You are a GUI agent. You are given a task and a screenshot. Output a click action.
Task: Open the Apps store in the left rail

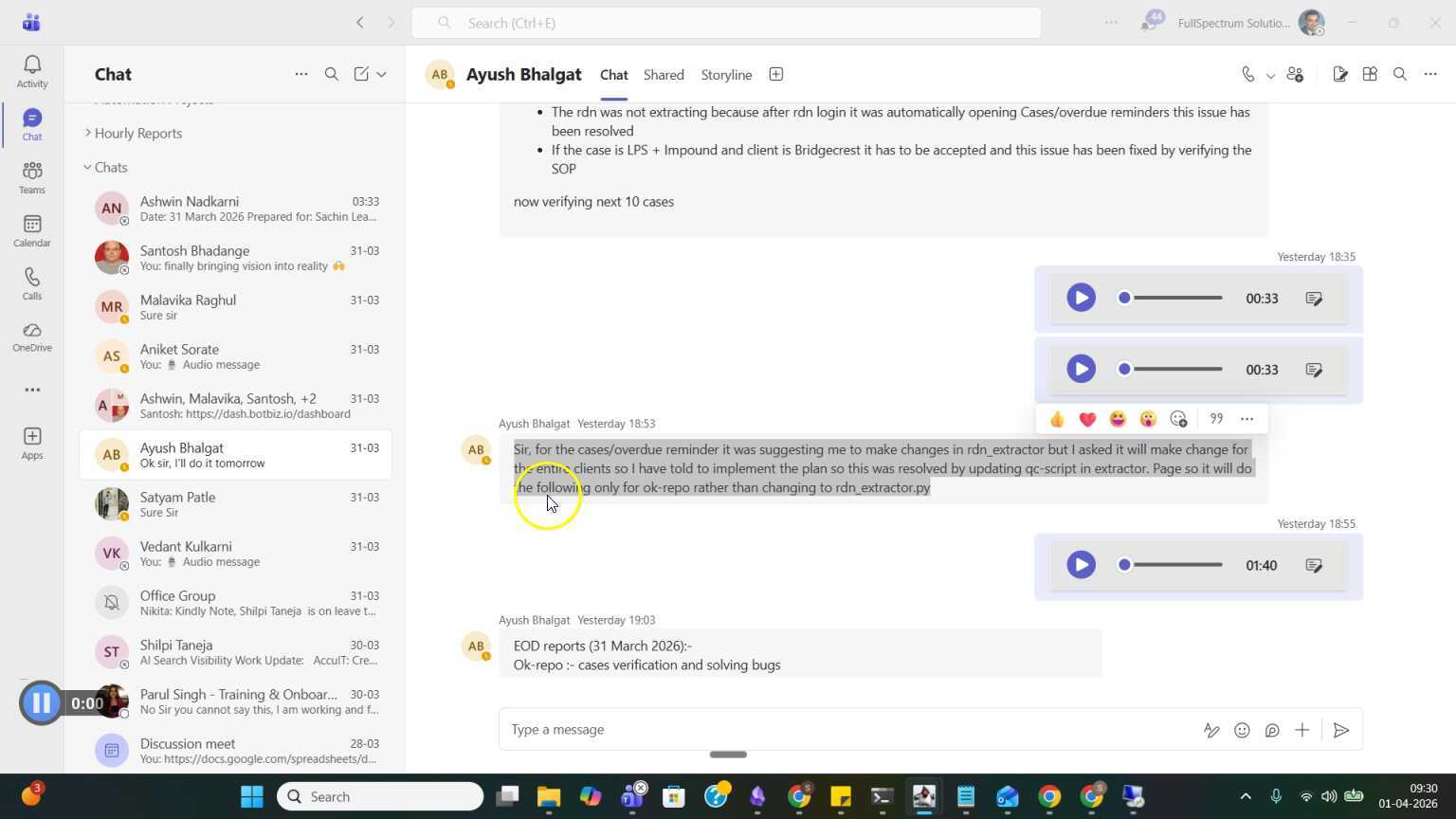click(31, 443)
